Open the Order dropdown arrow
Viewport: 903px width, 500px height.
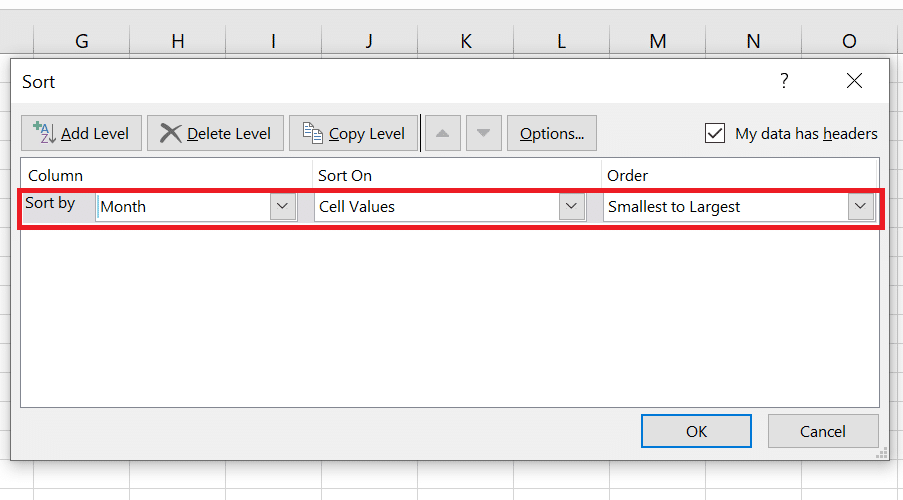860,206
